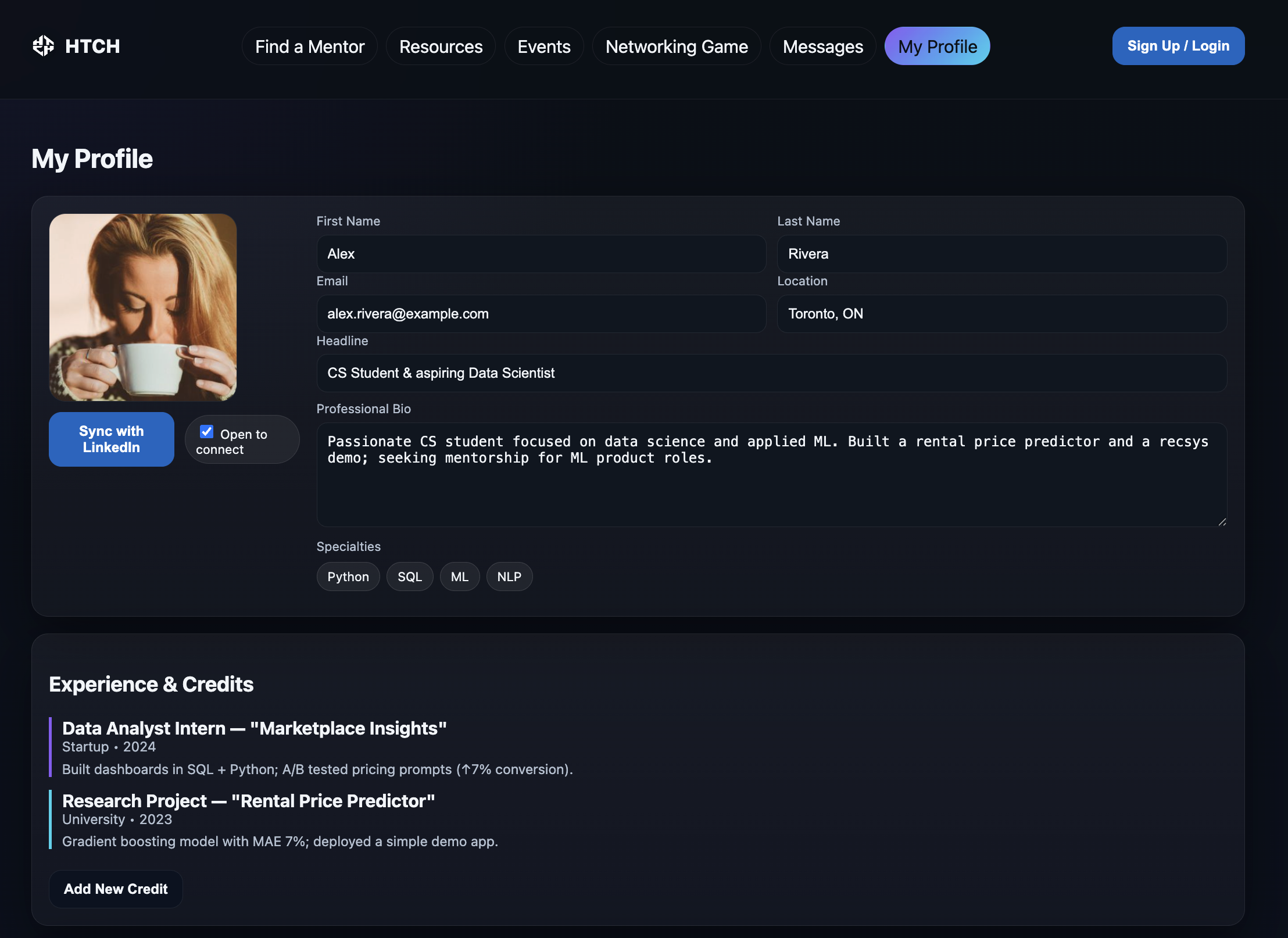Click the Last Name input

point(1001,254)
